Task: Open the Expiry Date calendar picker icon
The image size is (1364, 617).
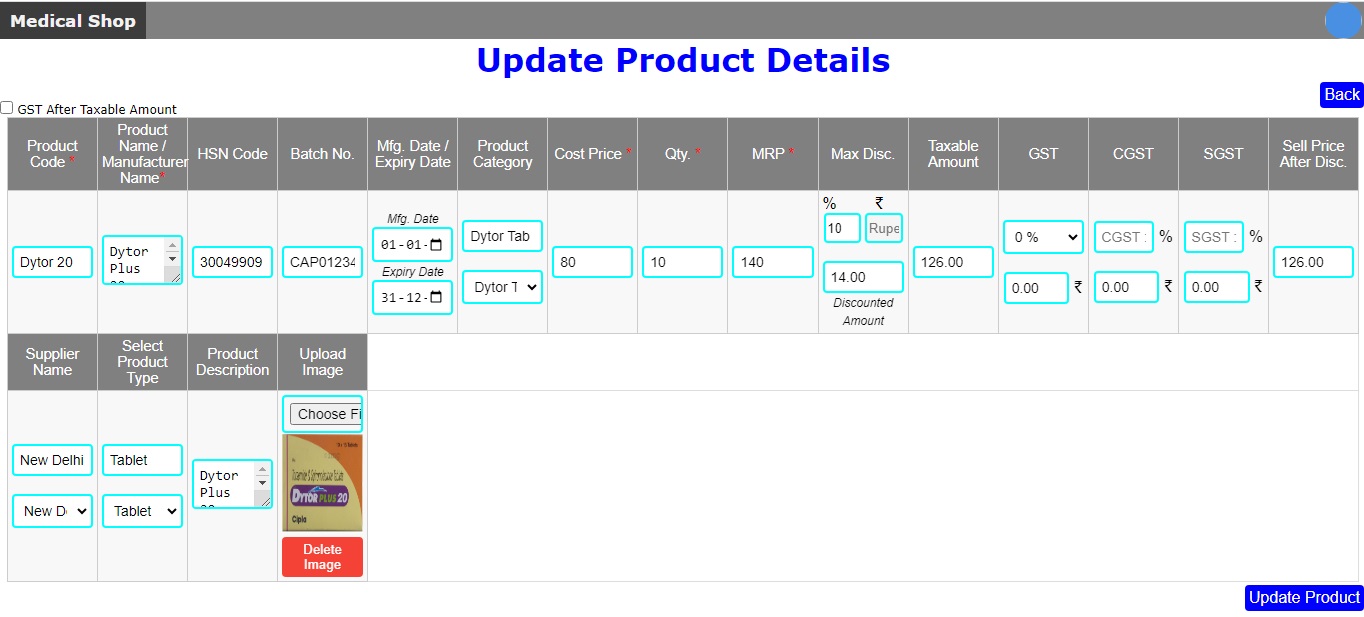Action: [436, 297]
